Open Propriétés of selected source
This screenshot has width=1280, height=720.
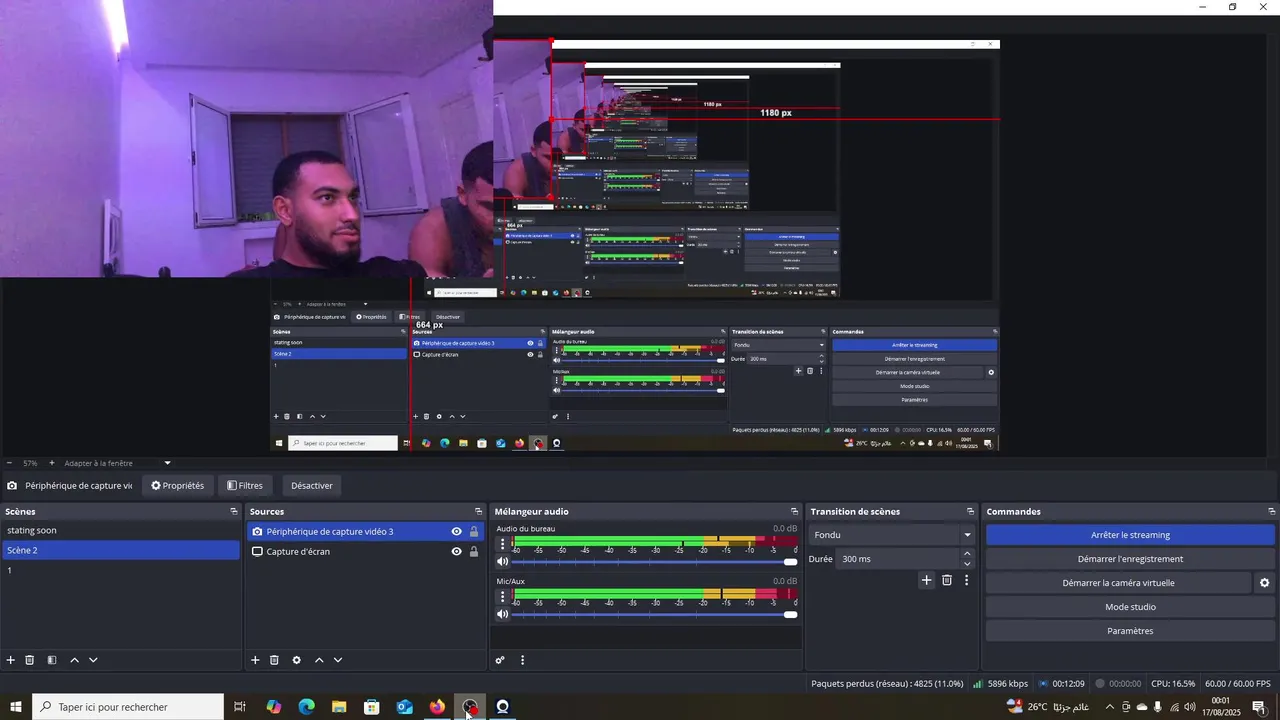[178, 486]
